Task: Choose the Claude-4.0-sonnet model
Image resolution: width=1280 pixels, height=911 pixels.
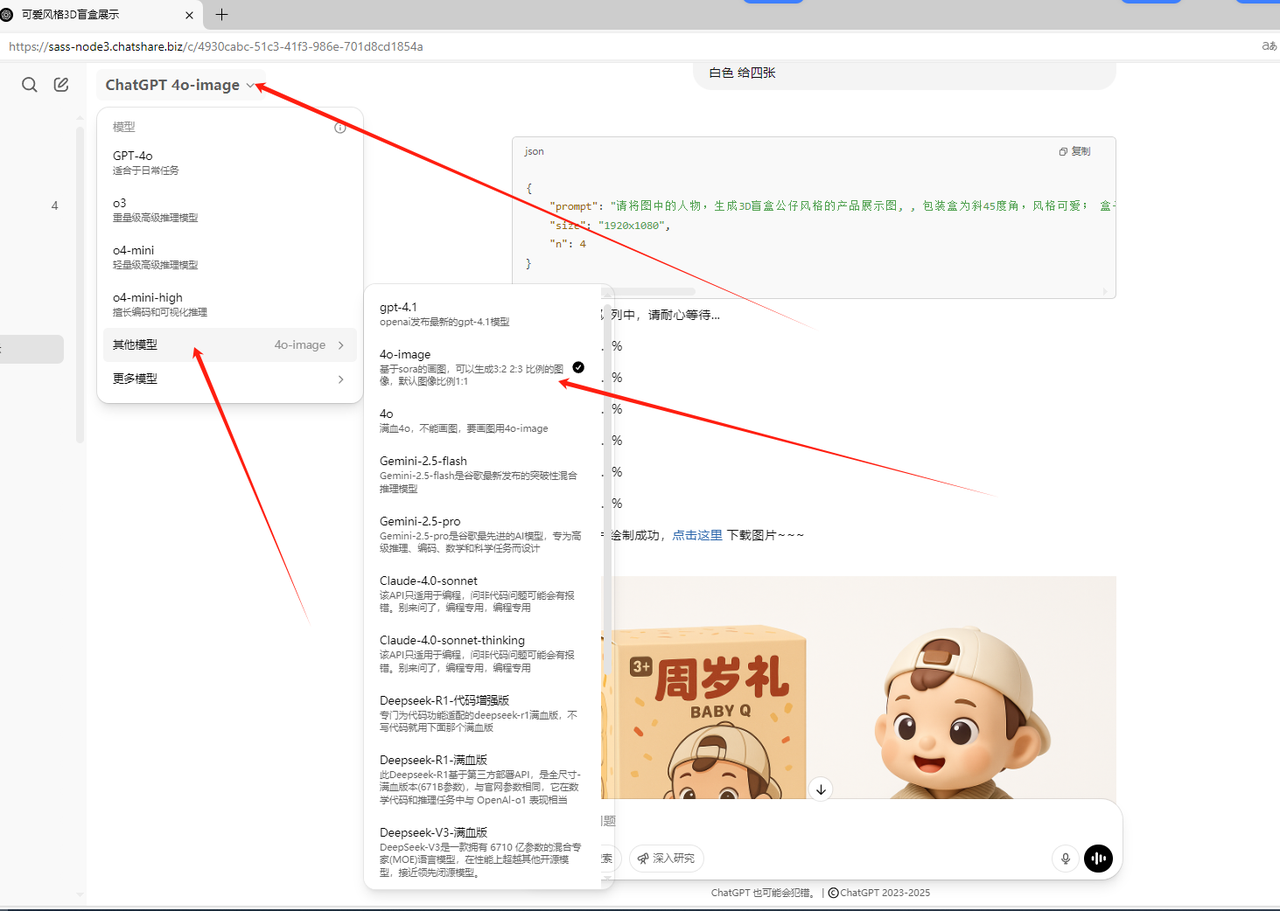Action: 428,580
